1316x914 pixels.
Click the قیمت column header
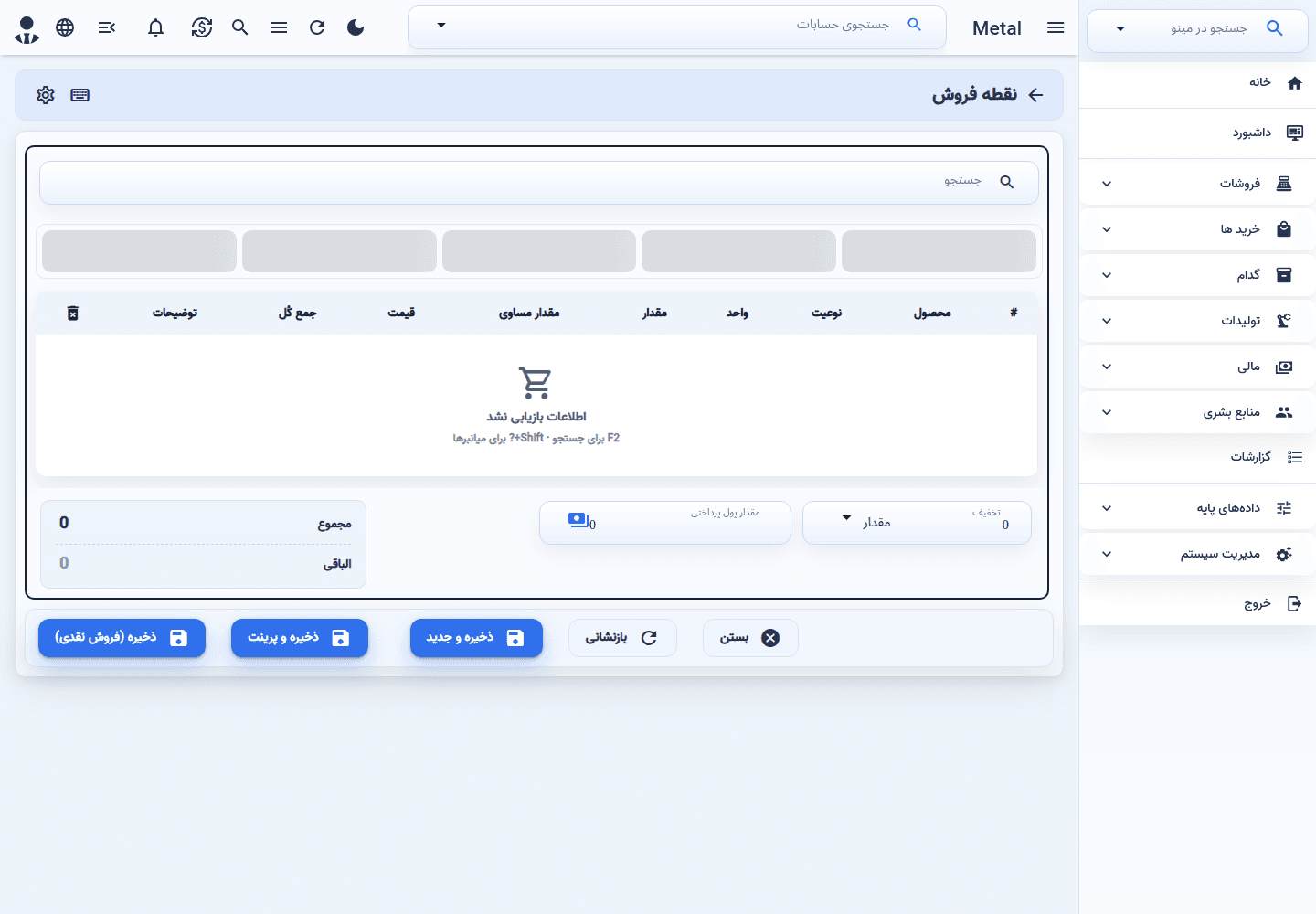coord(401,313)
